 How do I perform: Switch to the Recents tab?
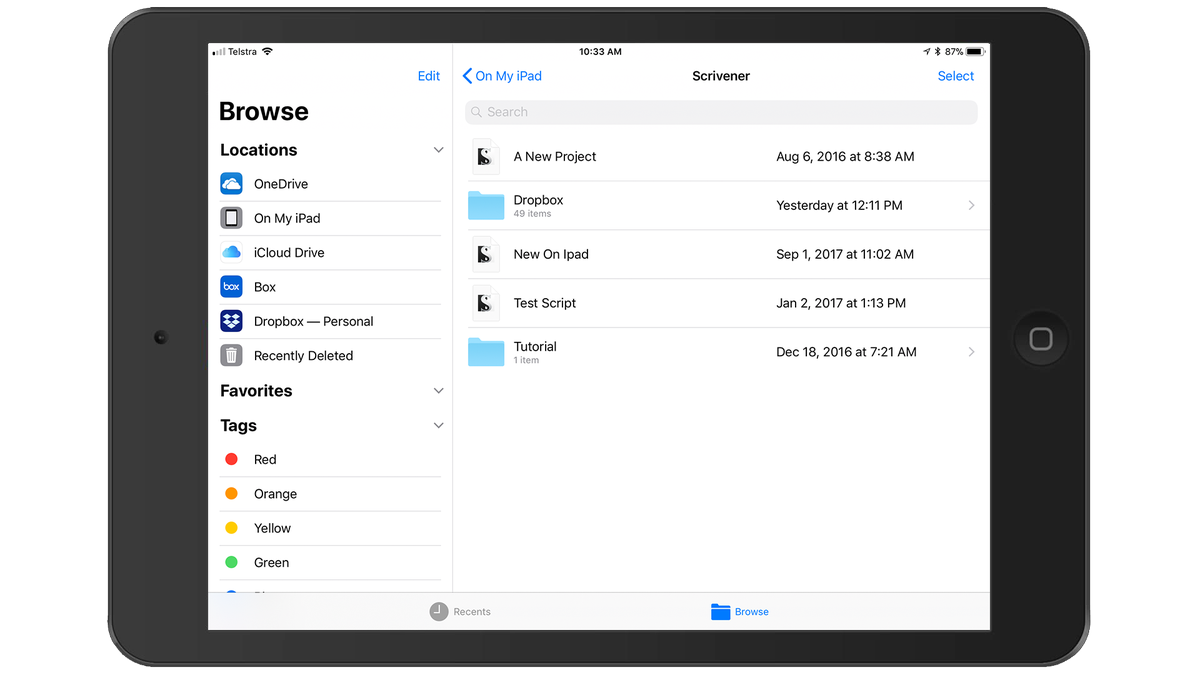pyautogui.click(x=460, y=612)
